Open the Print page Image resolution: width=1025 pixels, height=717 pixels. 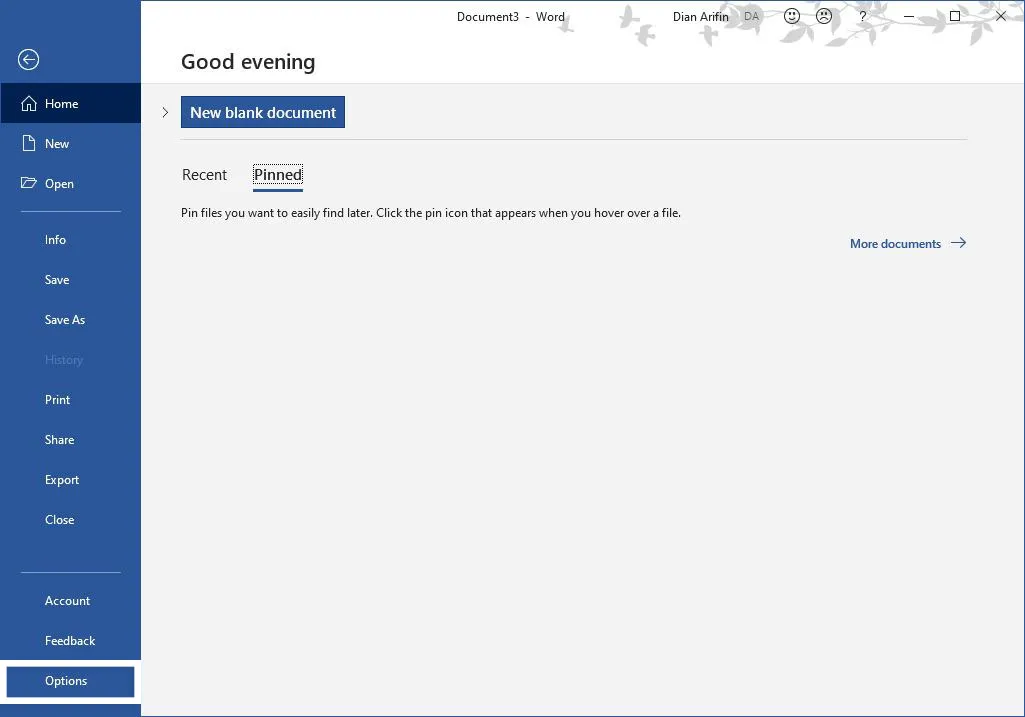57,399
